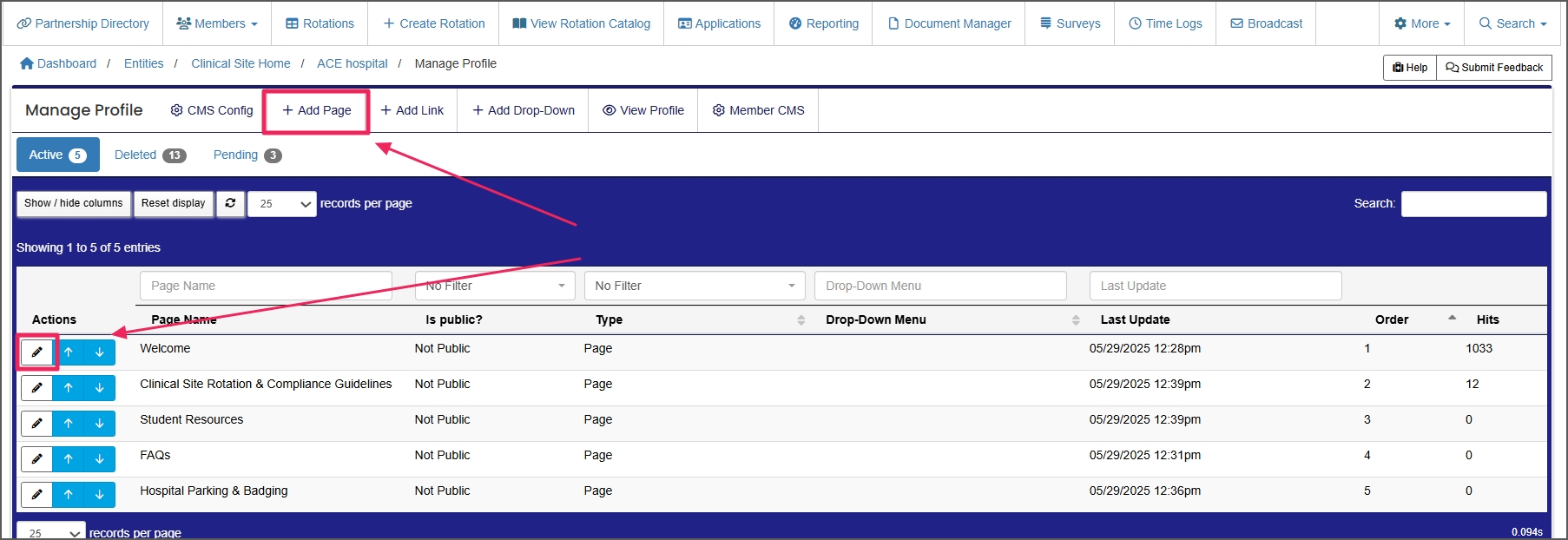Image resolution: width=1568 pixels, height=540 pixels.
Task: Expand the More dropdown menu
Action: (x=1422, y=23)
